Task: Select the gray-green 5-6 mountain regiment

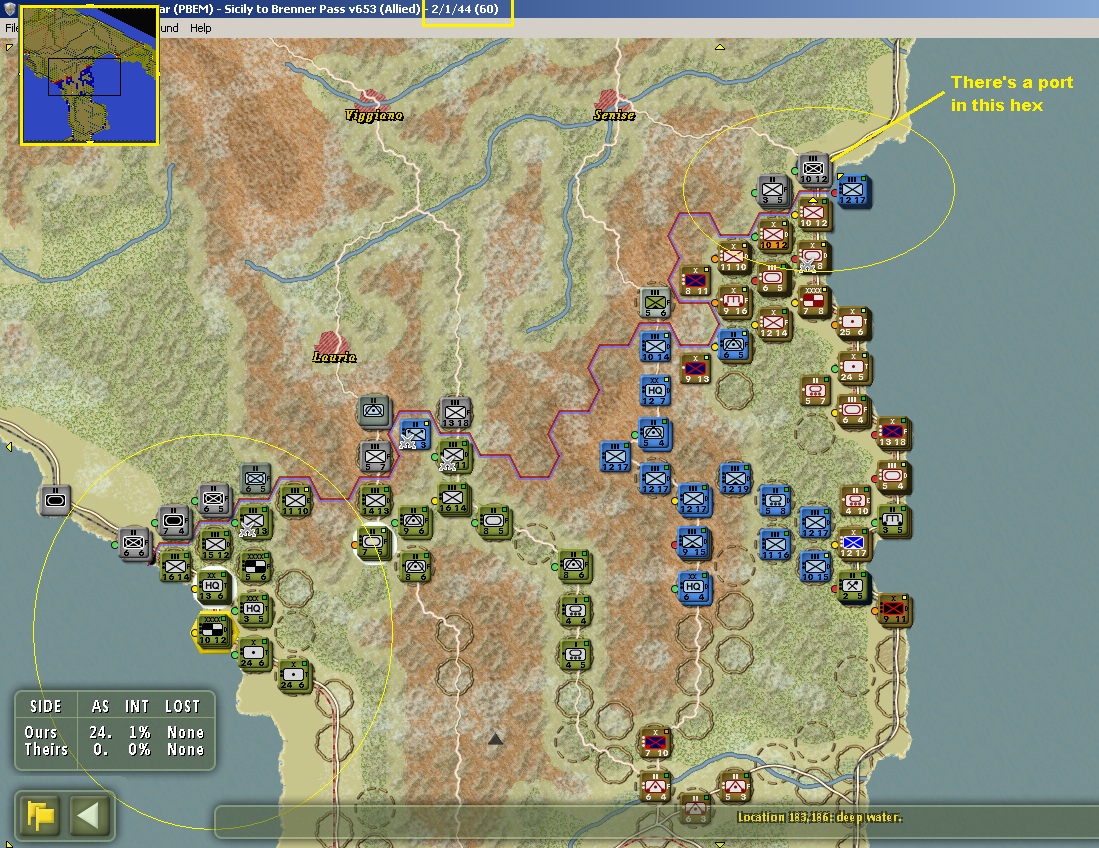Action: pyautogui.click(x=655, y=303)
